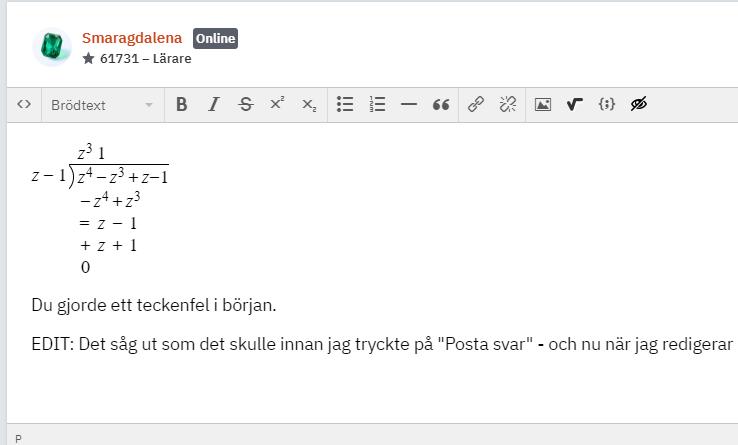Open the Brödtext paragraph style dropdown
The width and height of the screenshot is (738, 445).
101,104
